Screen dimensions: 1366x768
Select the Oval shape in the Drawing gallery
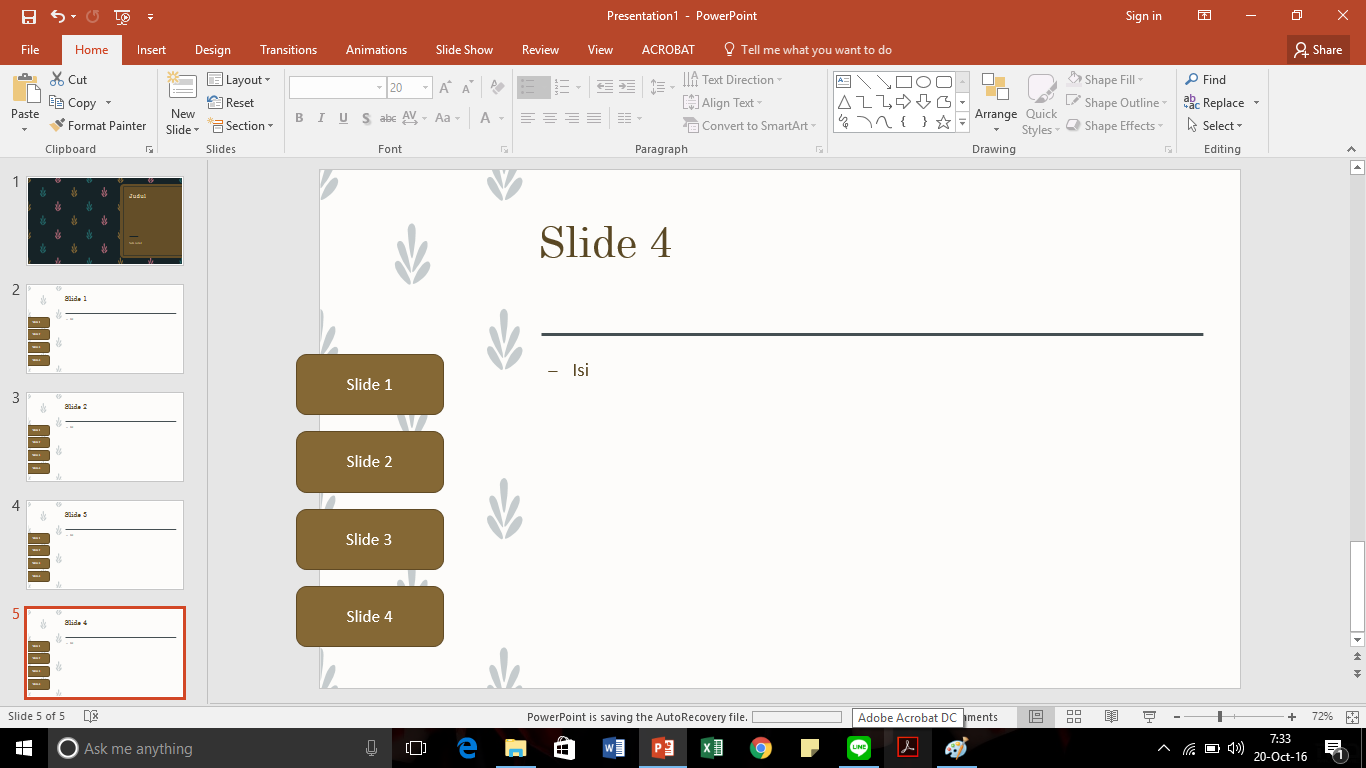click(925, 80)
